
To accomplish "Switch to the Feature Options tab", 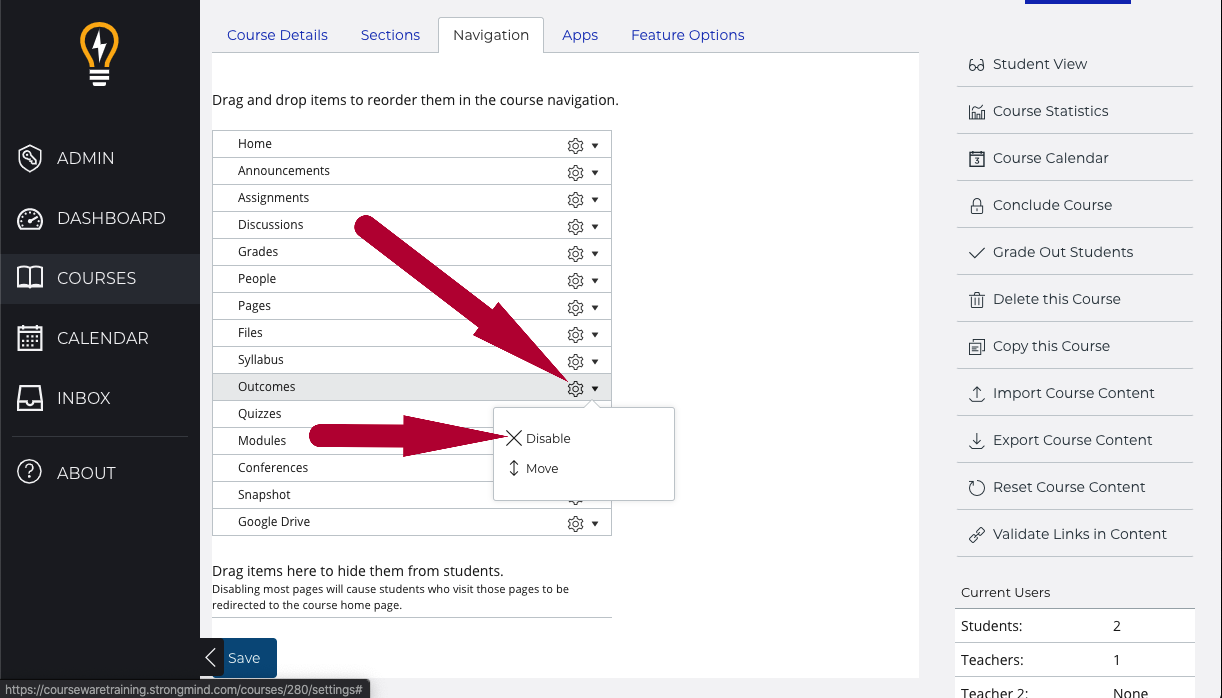I will [x=687, y=35].
